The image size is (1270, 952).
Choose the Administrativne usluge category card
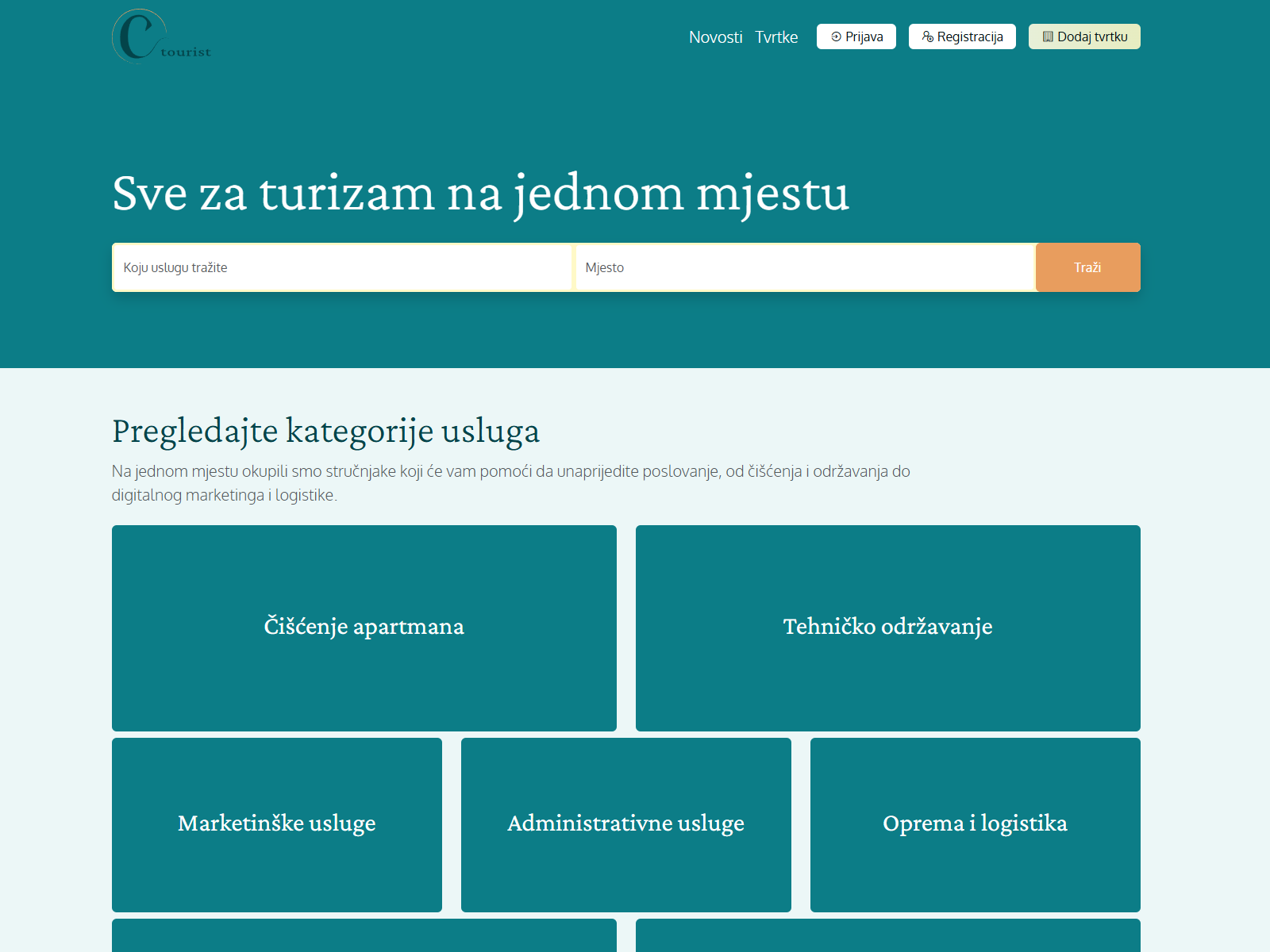click(x=625, y=824)
